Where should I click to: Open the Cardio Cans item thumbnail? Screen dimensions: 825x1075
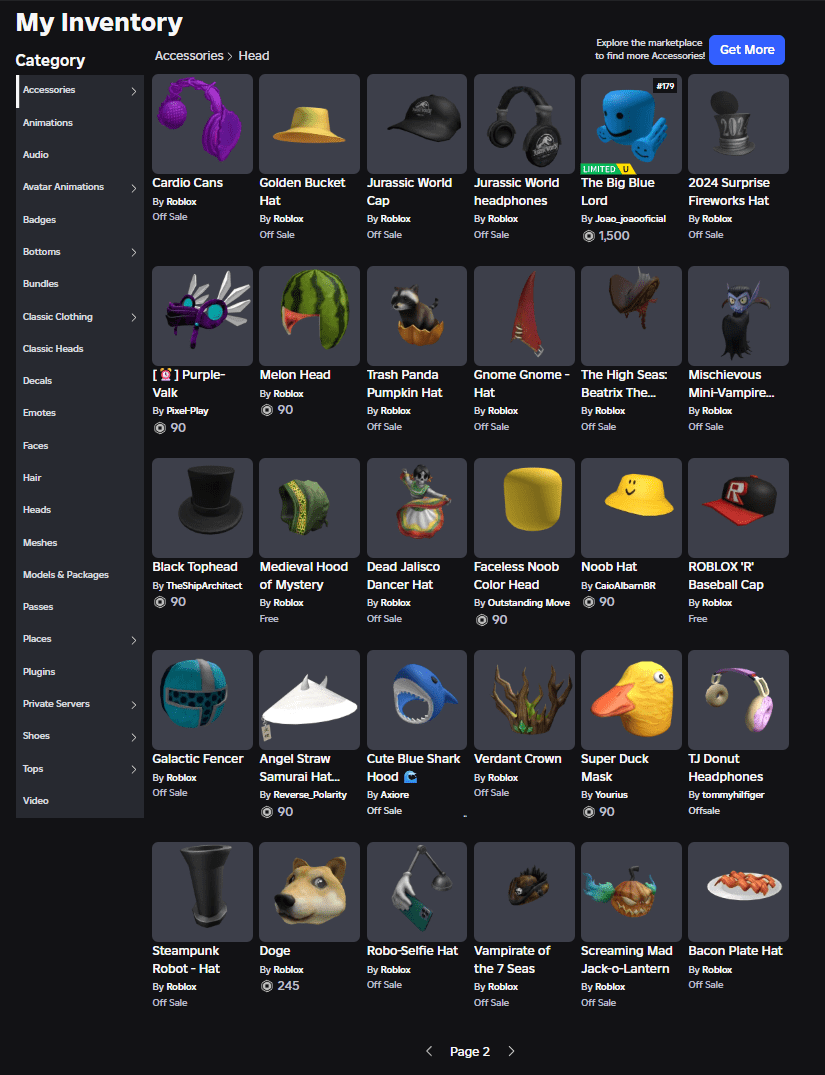point(202,123)
